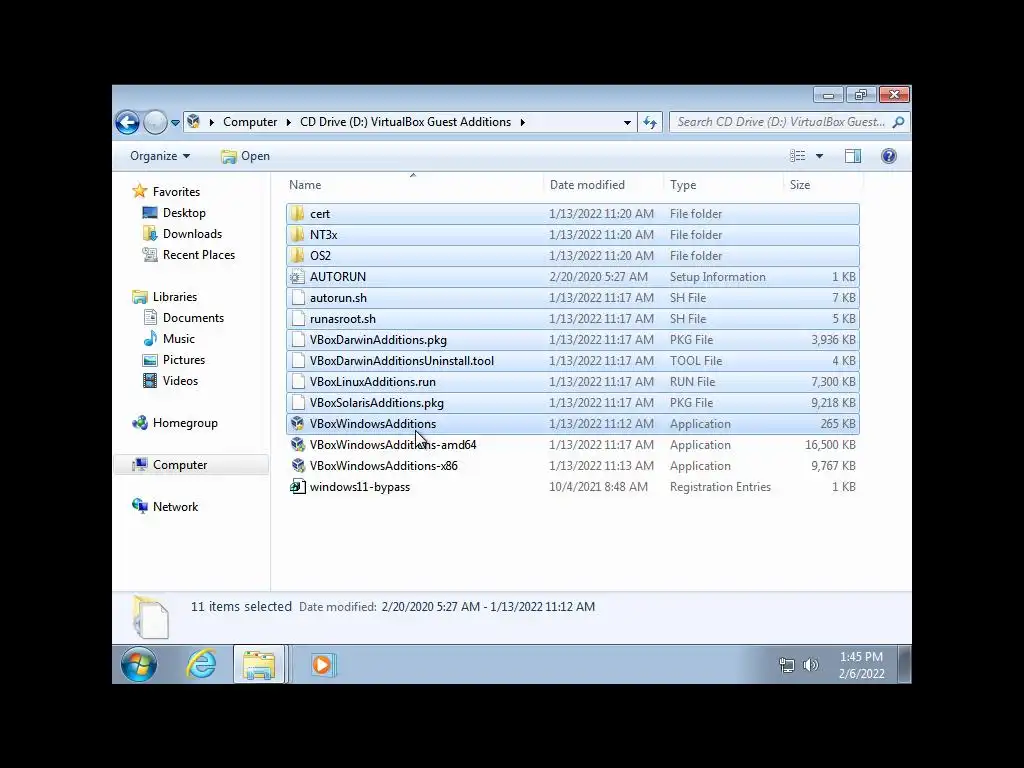Image resolution: width=1024 pixels, height=768 pixels.
Task: Select the autorun.sh file icon
Action: pyautogui.click(x=298, y=298)
